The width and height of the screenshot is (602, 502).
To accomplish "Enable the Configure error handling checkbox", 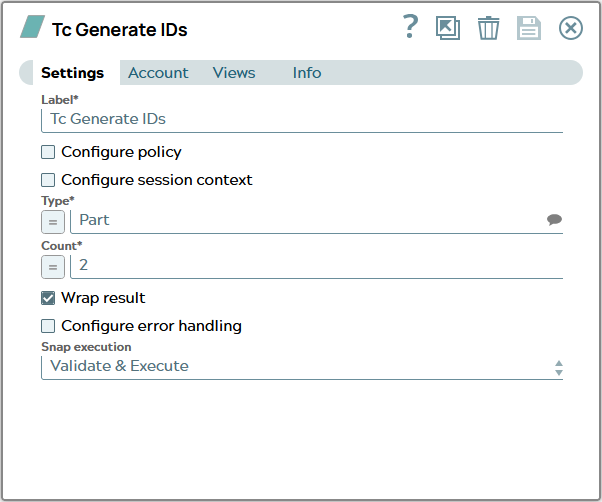I will point(48,326).
